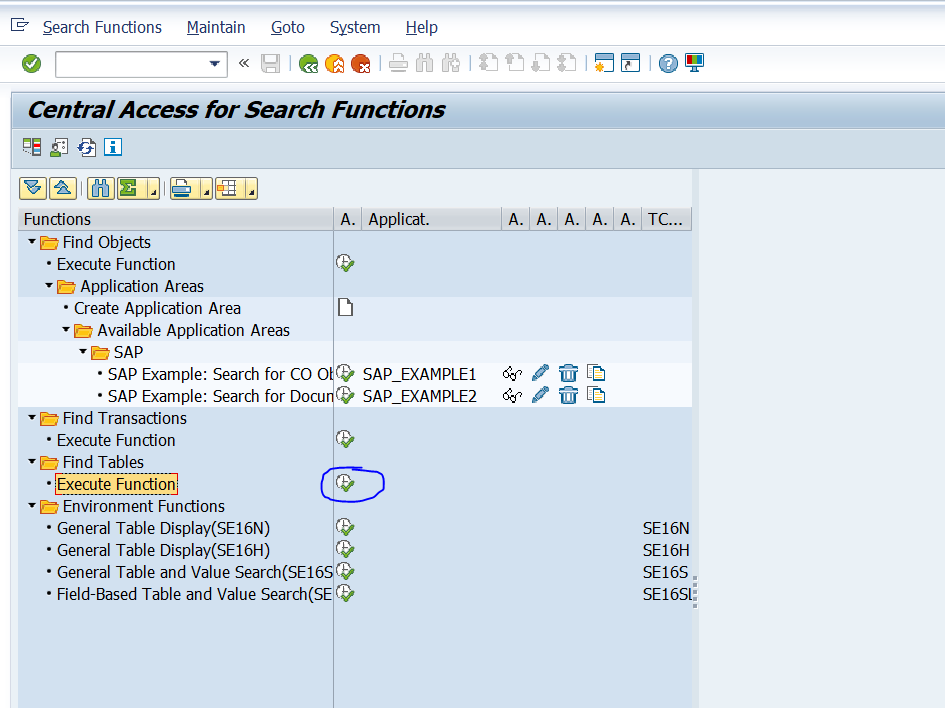Open the Help question mark icon
Image resolution: width=945 pixels, height=708 pixels.
668,64
